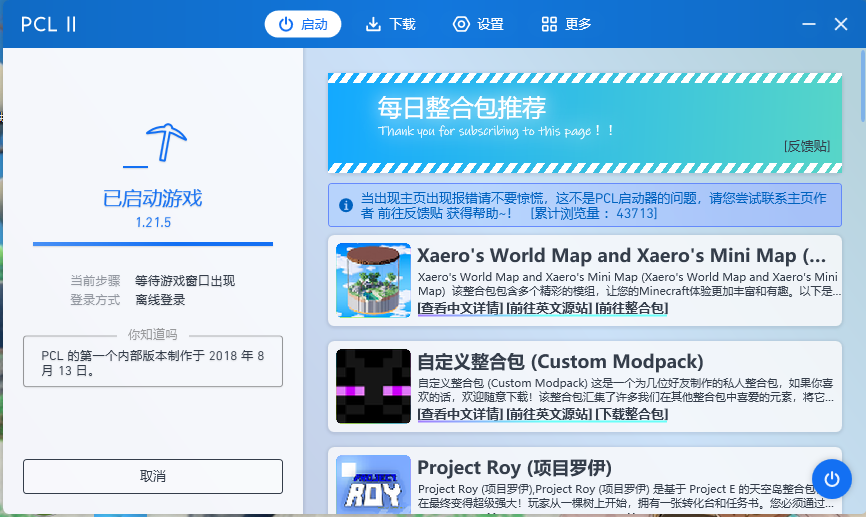Open 前往英文源站 for Xaero's World Map

[x=550, y=308]
